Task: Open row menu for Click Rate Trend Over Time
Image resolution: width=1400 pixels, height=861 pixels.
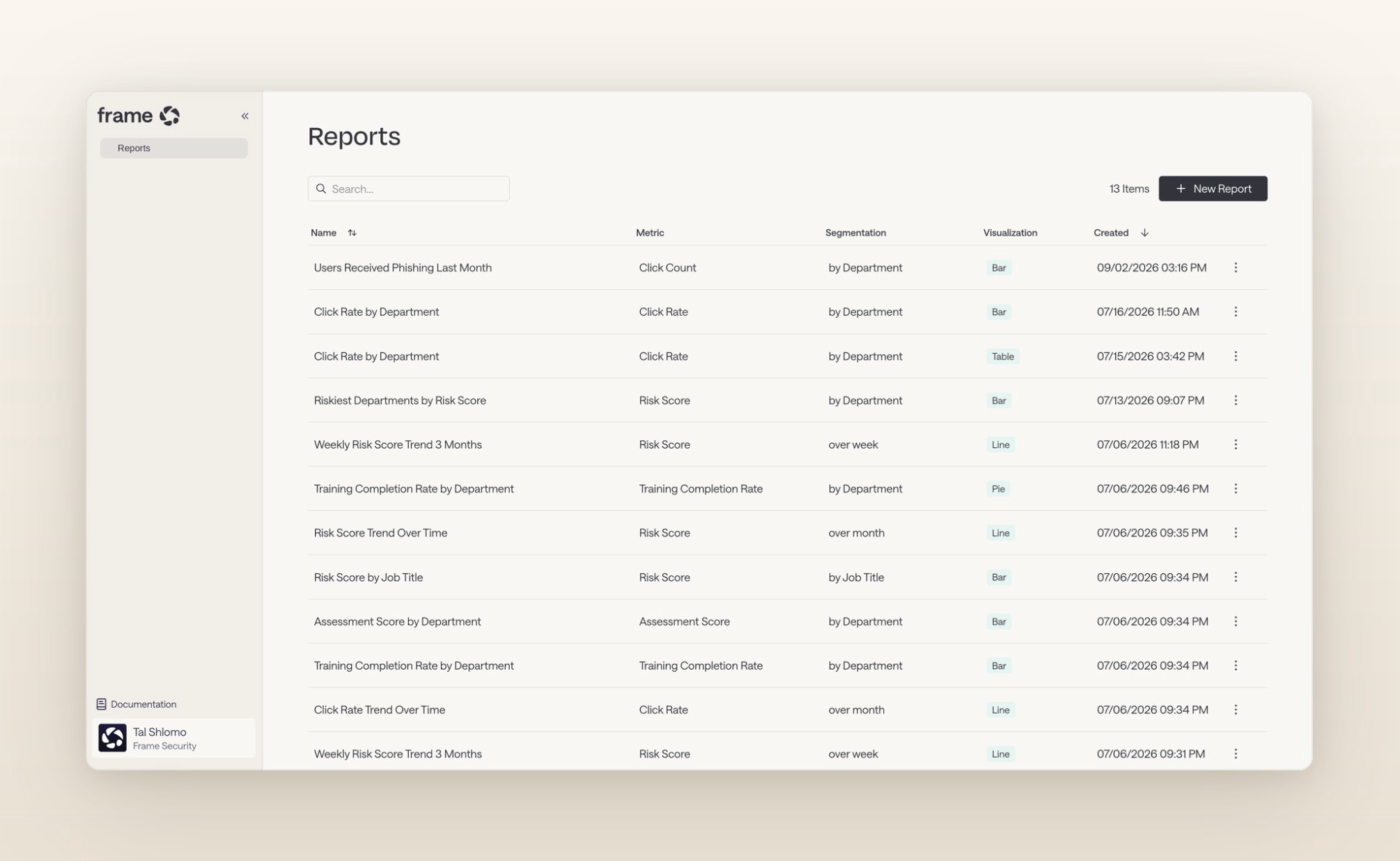Action: (x=1236, y=710)
